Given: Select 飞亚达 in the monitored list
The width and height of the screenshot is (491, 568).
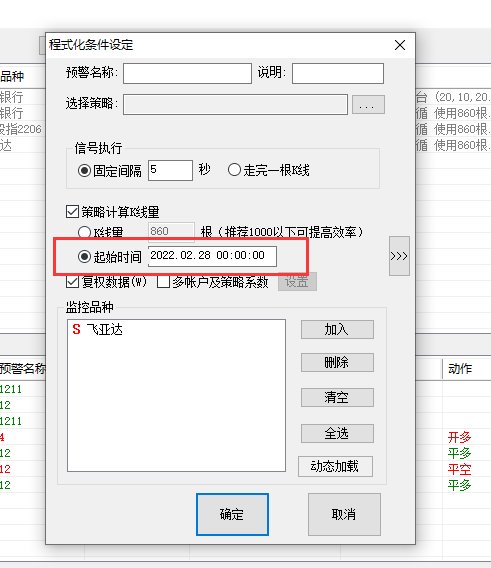Looking at the screenshot, I should (104, 330).
